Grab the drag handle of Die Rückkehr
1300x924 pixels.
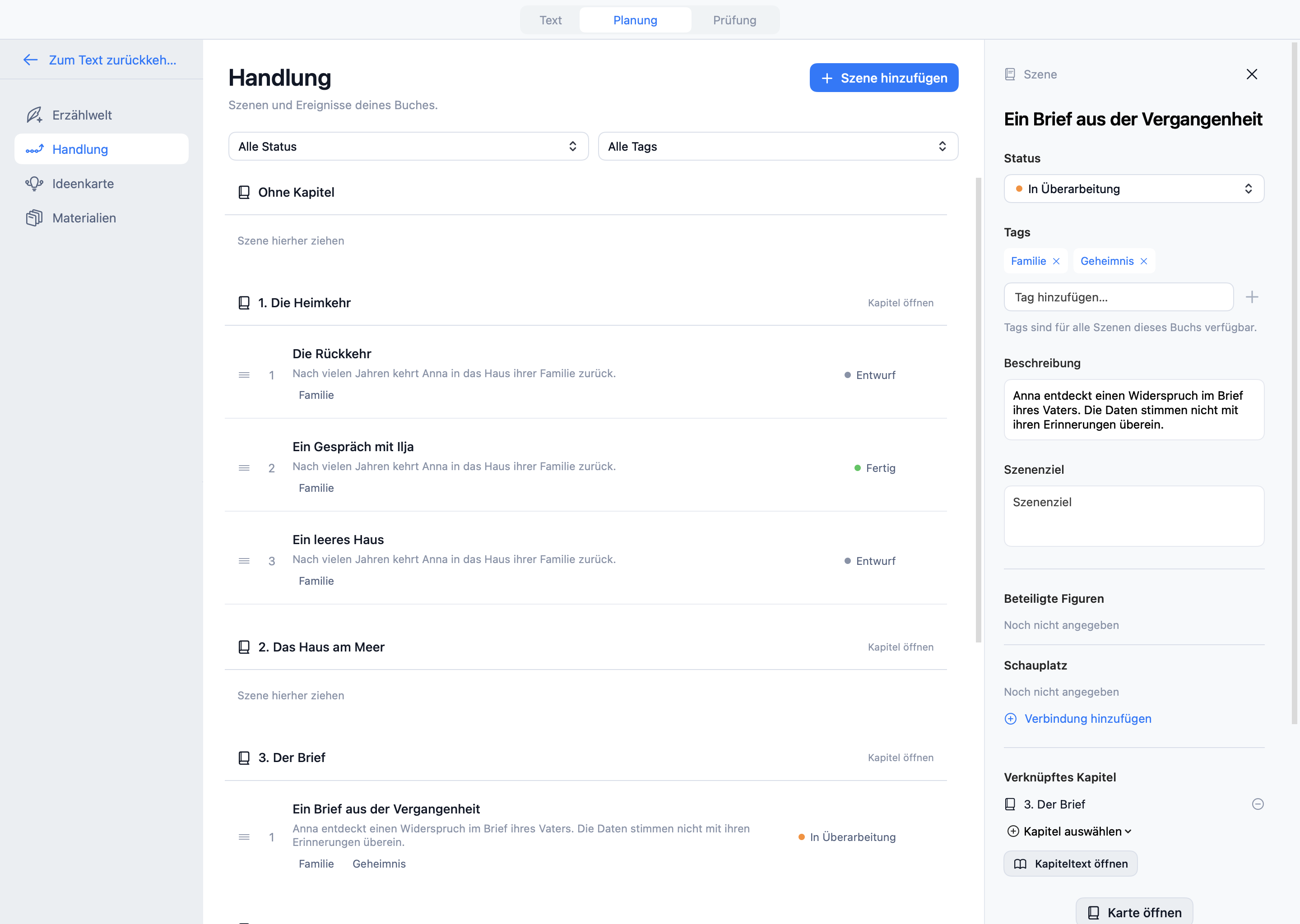click(x=244, y=375)
